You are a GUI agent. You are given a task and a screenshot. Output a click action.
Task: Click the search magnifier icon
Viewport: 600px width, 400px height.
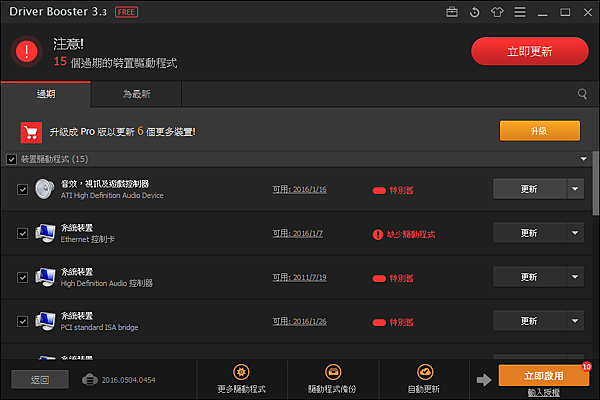pyautogui.click(x=582, y=94)
